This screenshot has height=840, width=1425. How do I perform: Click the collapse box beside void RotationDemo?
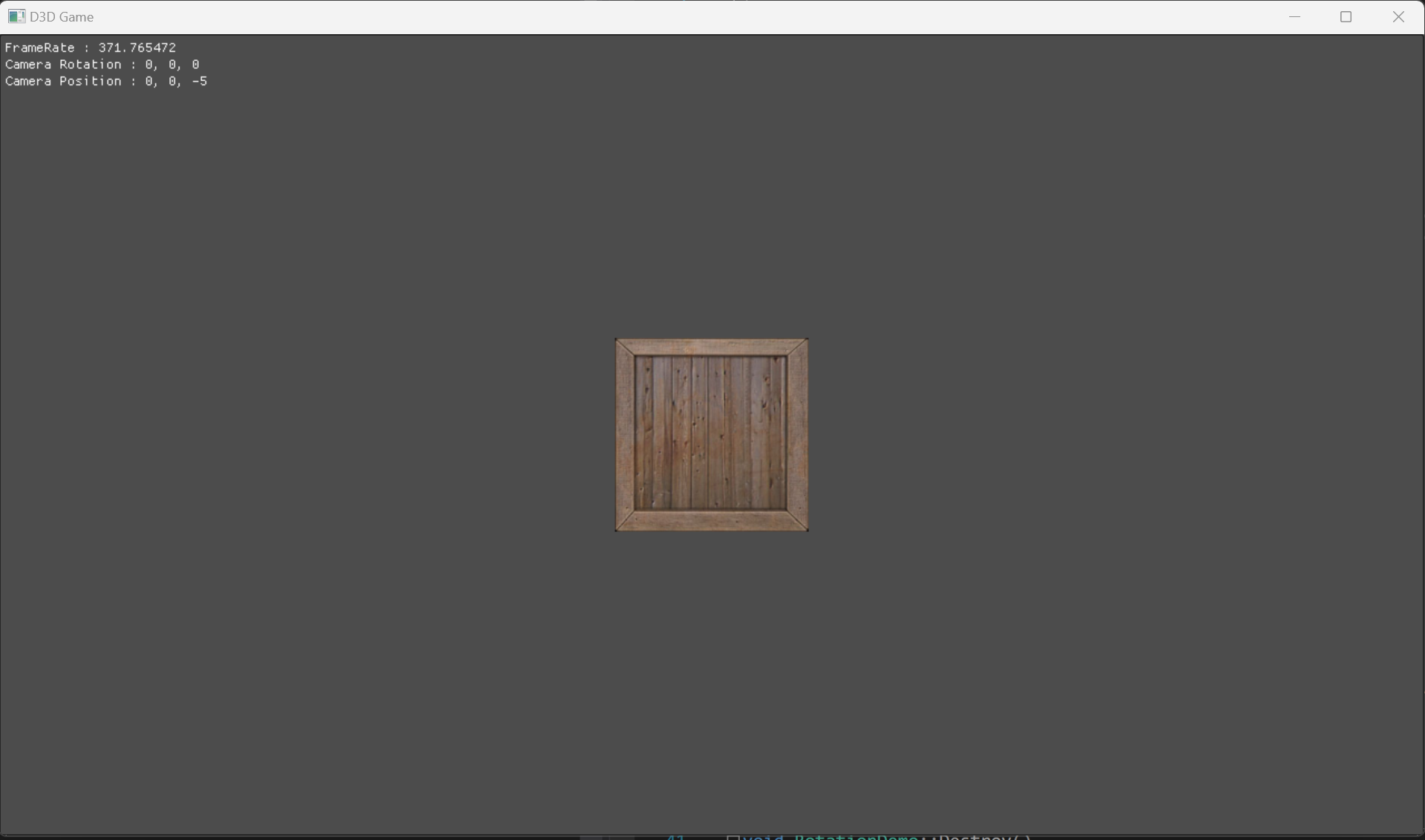point(732,837)
